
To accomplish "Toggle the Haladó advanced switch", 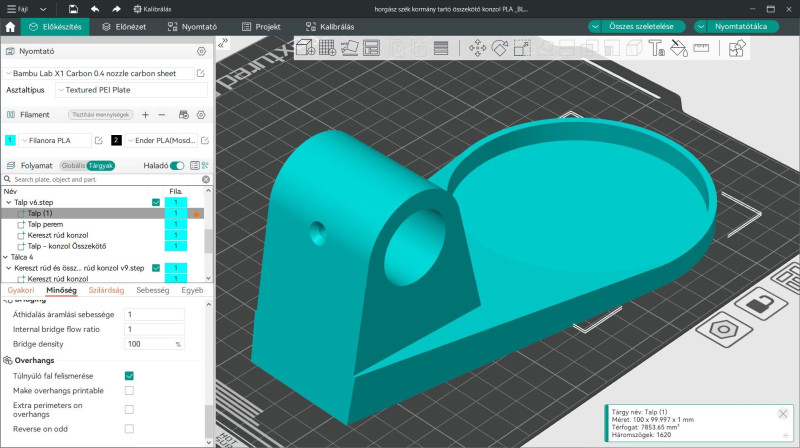I will (177, 165).
